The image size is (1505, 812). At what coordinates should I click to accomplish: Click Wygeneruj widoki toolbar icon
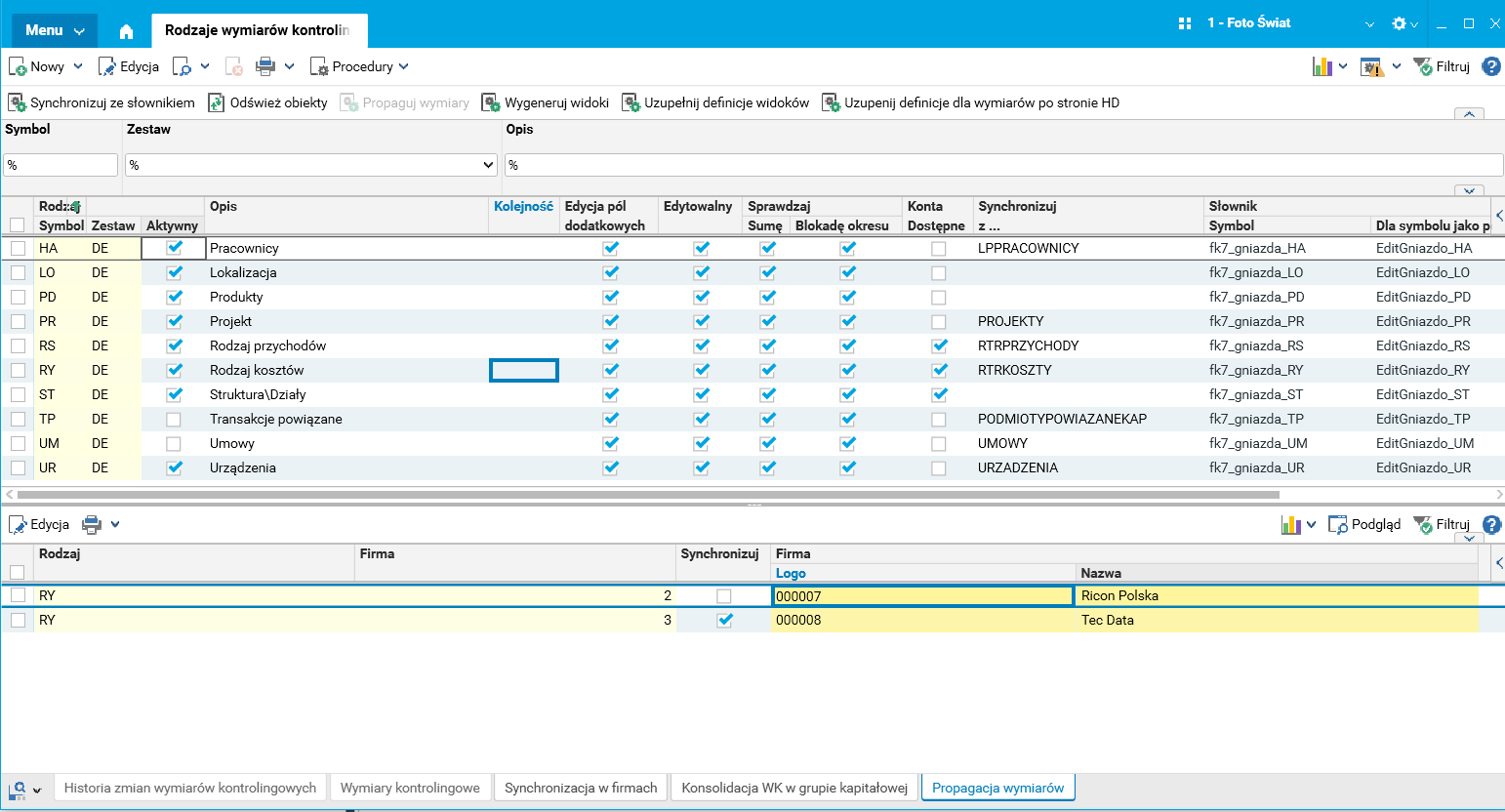(491, 102)
